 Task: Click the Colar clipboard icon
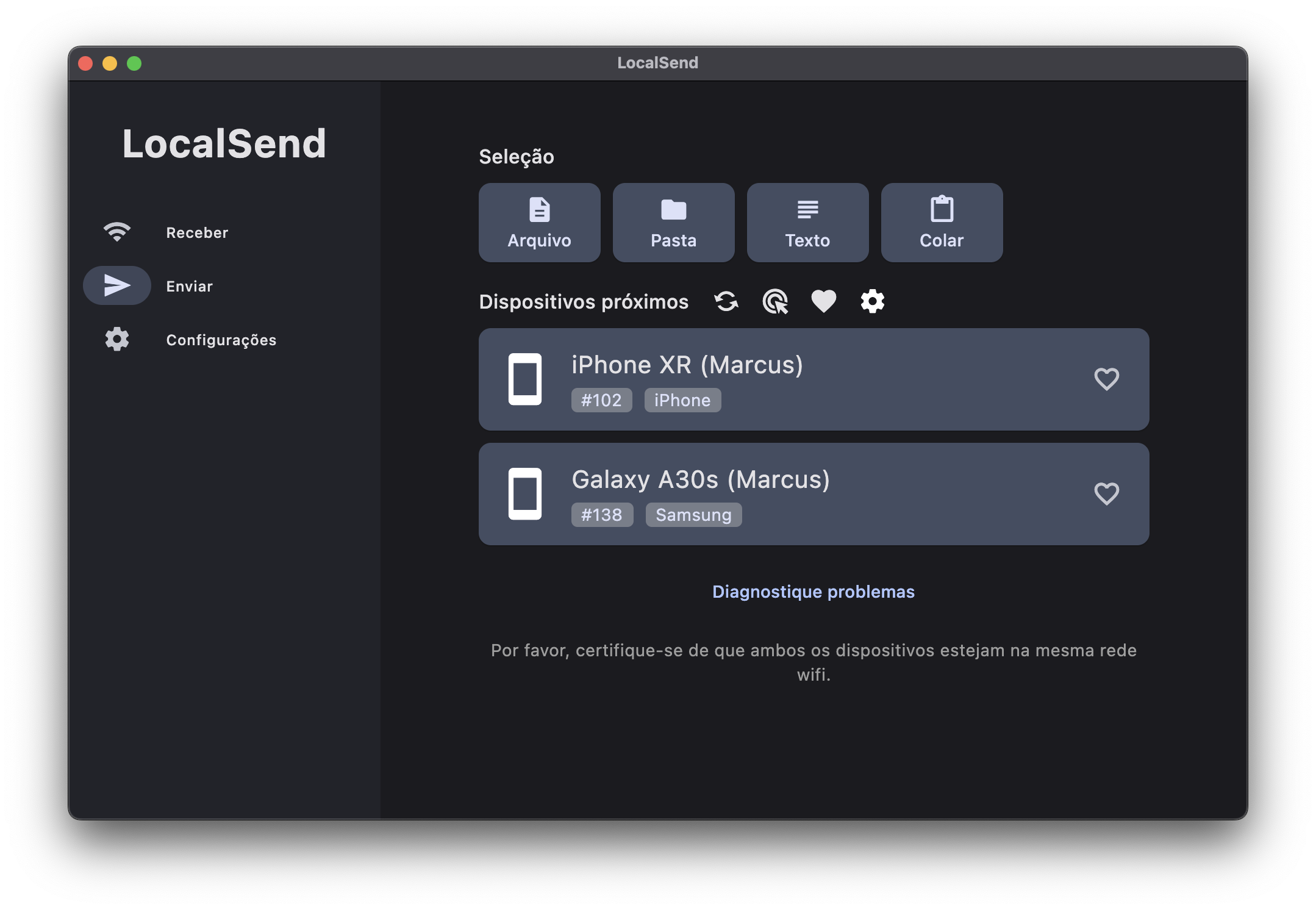(941, 209)
